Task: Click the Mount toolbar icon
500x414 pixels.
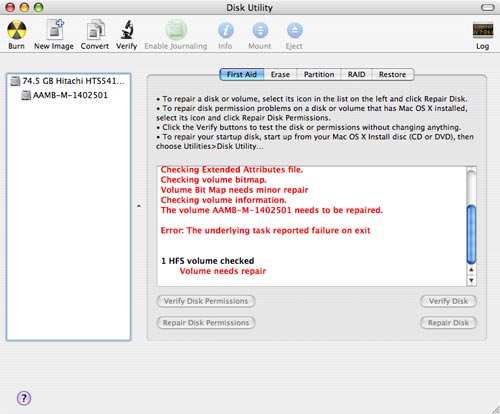Action: (260, 31)
